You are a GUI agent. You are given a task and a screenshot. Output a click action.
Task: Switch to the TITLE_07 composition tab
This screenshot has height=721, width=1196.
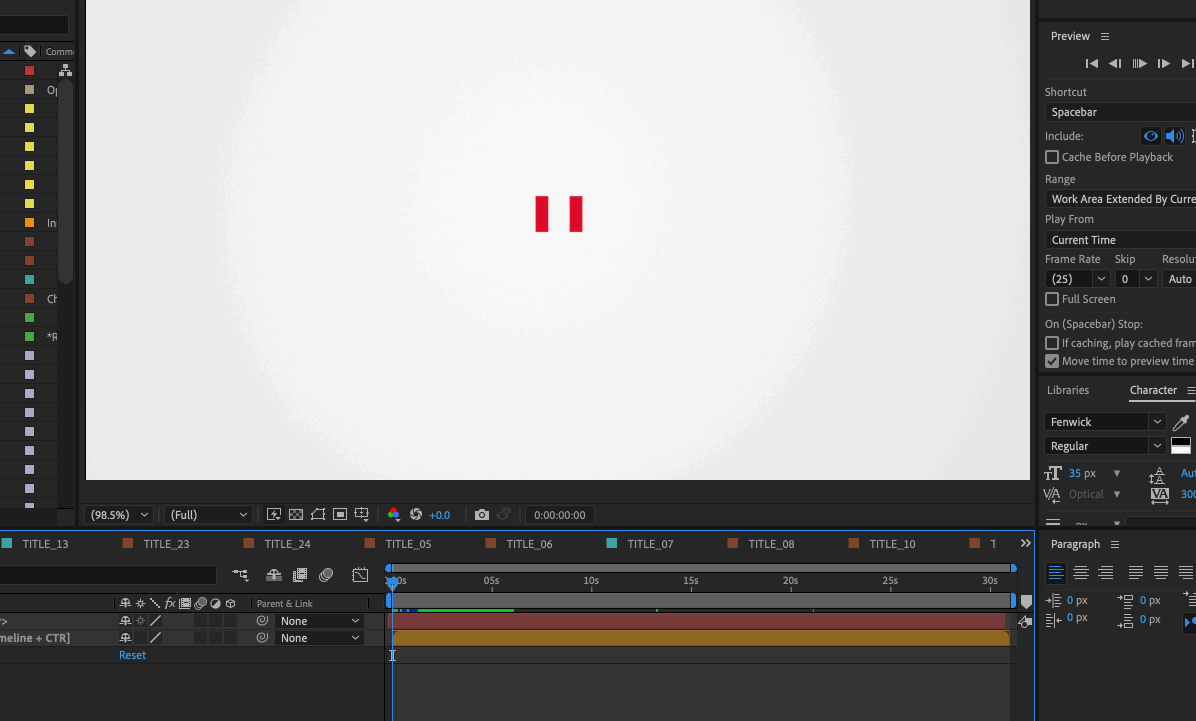tap(650, 544)
